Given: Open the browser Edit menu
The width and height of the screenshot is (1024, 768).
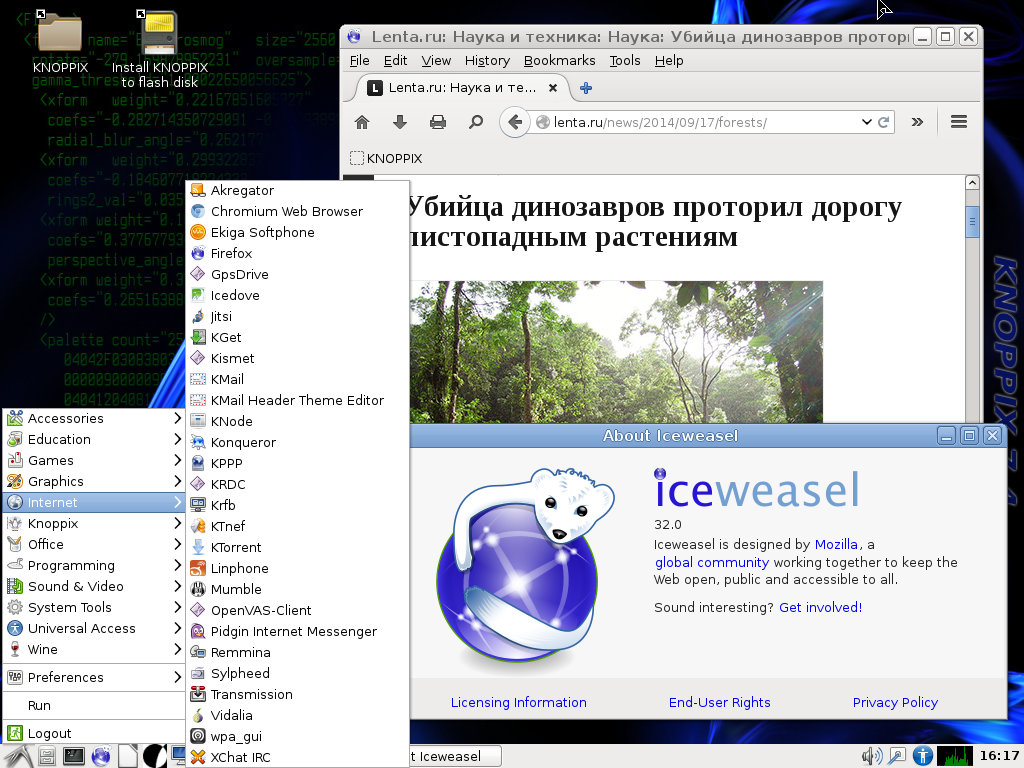Looking at the screenshot, I should (395, 61).
